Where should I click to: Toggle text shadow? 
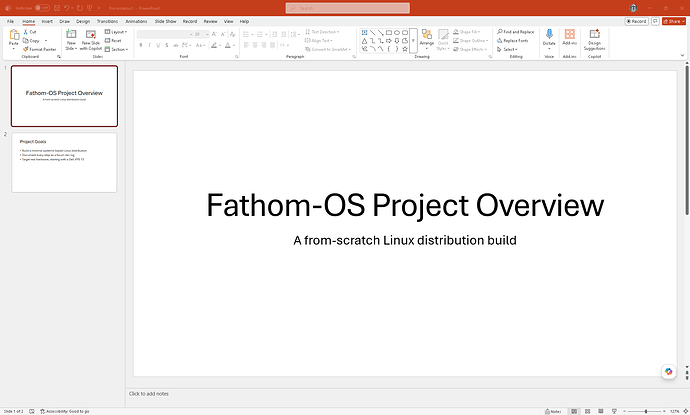coord(167,45)
